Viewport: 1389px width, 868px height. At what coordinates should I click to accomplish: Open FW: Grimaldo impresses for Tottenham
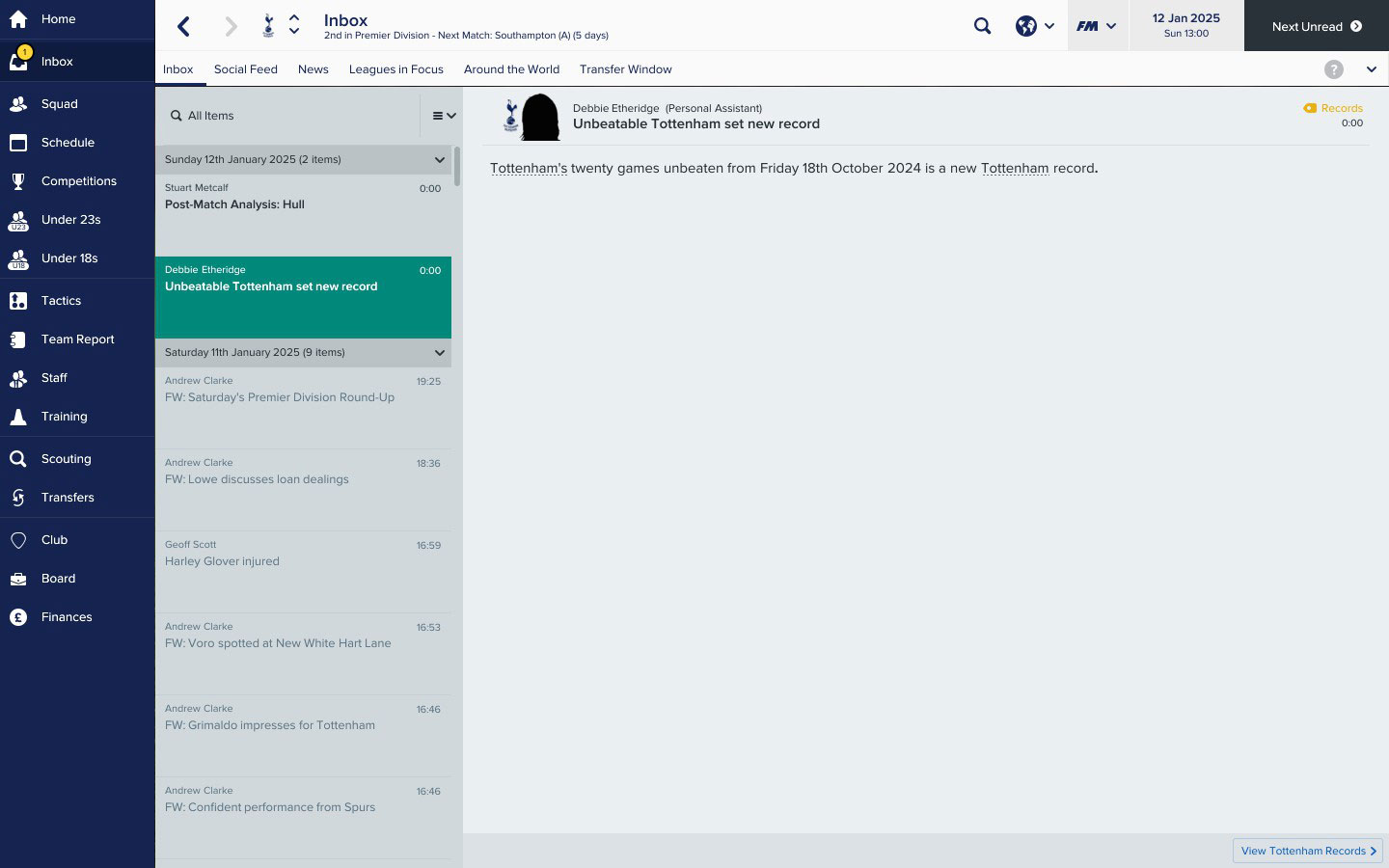[303, 736]
